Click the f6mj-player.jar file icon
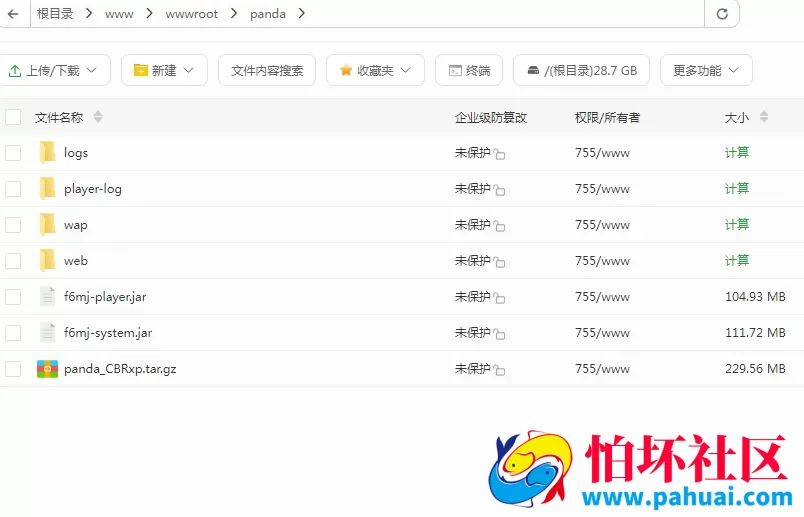Image resolution: width=804 pixels, height=517 pixels. tap(47, 296)
